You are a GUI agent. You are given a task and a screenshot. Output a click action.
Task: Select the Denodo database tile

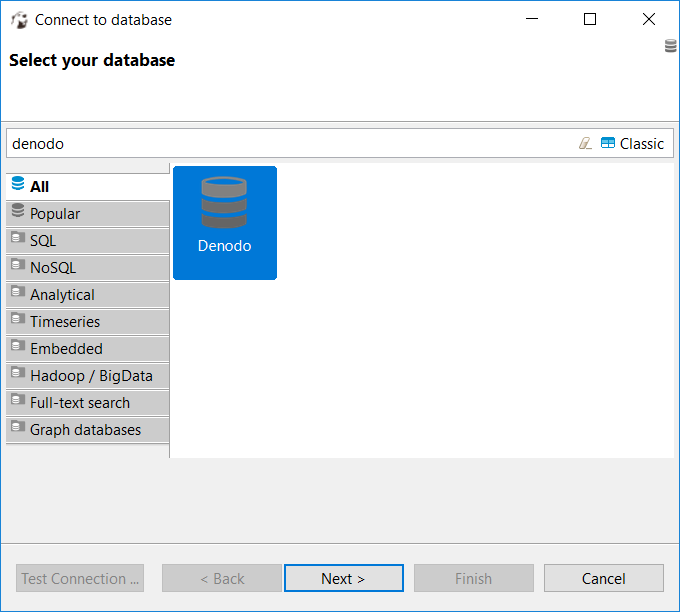coord(225,223)
